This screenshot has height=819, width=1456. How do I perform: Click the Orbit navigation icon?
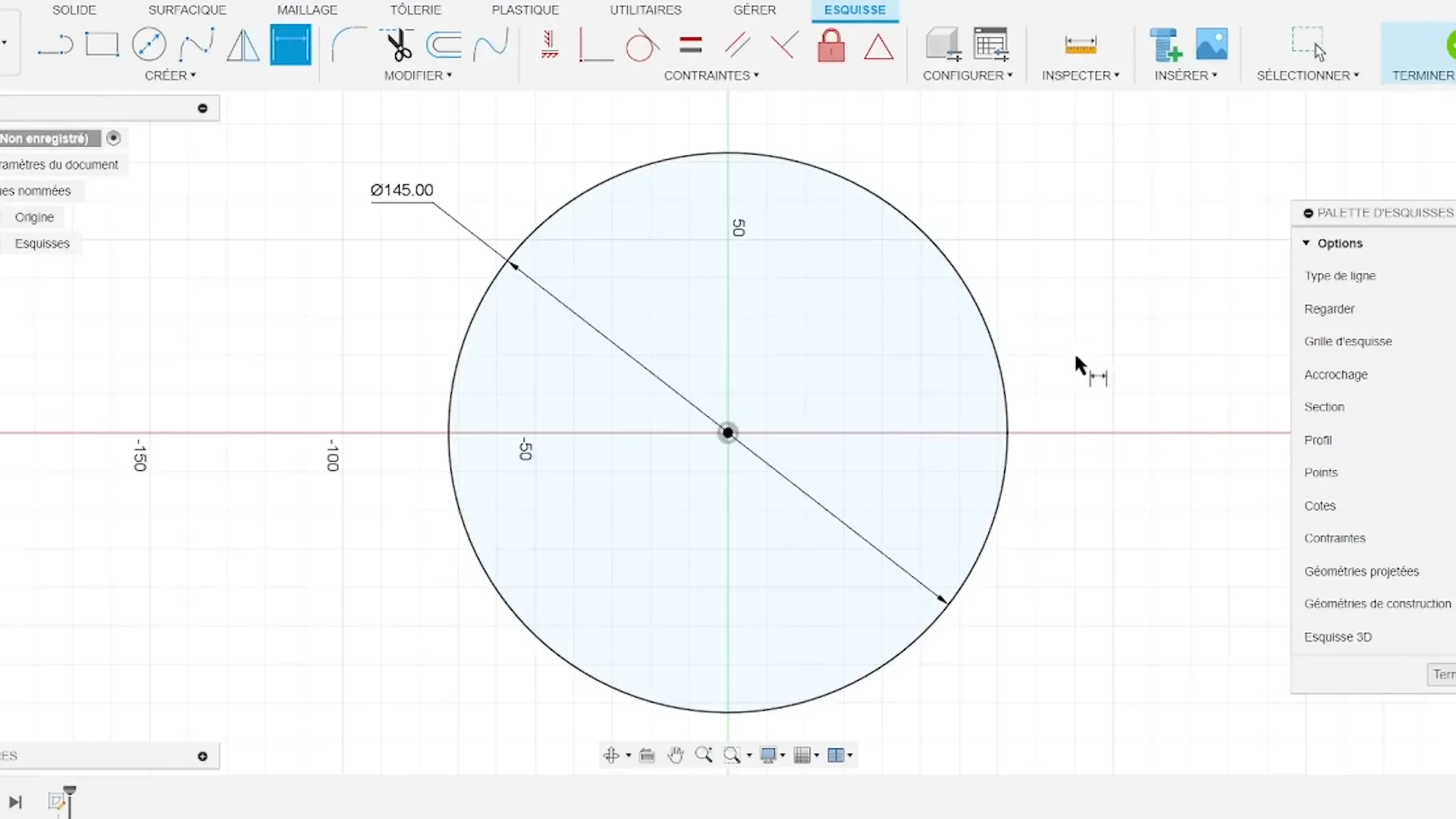point(611,755)
